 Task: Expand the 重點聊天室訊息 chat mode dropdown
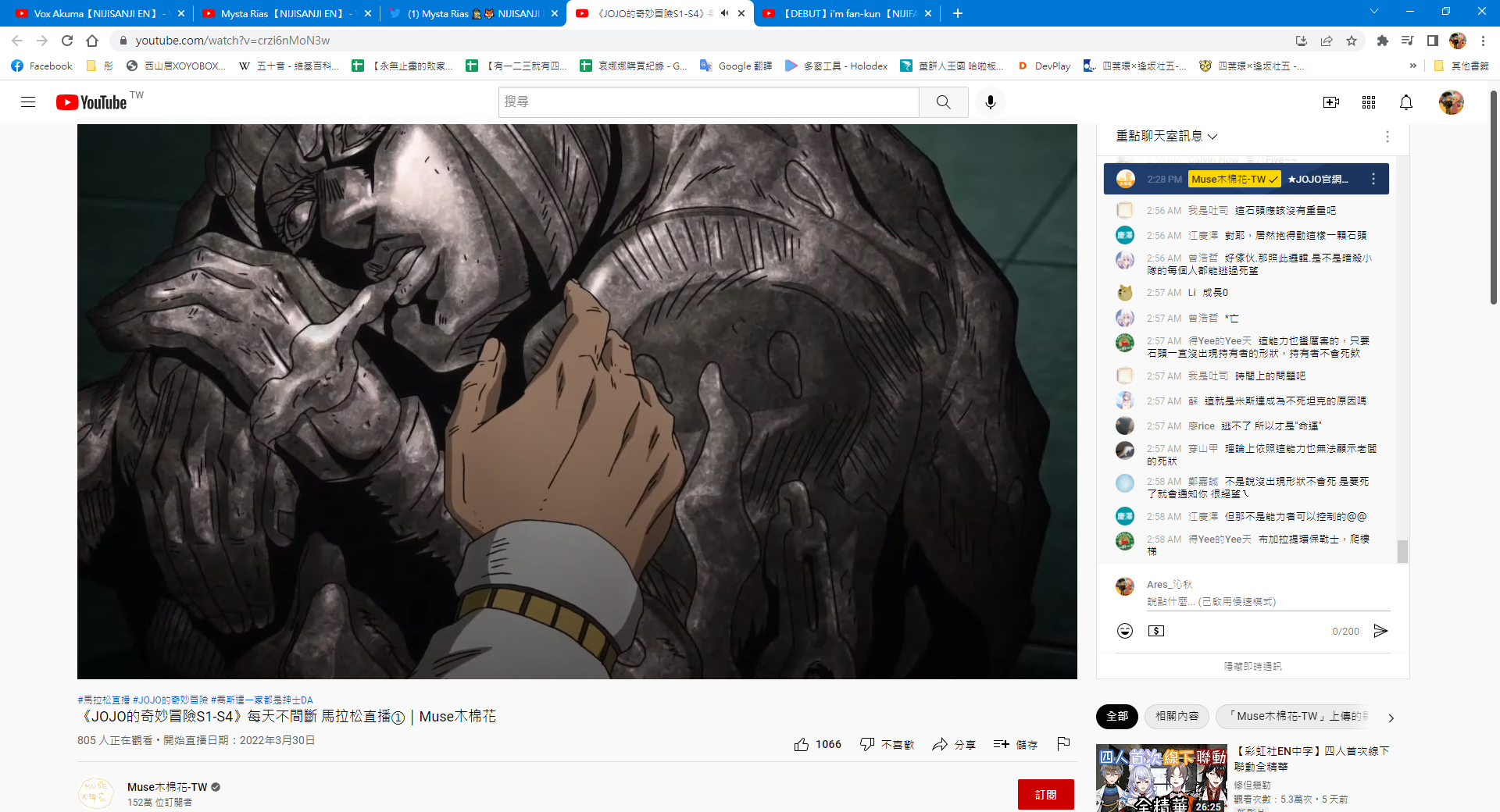pyautogui.click(x=1167, y=136)
